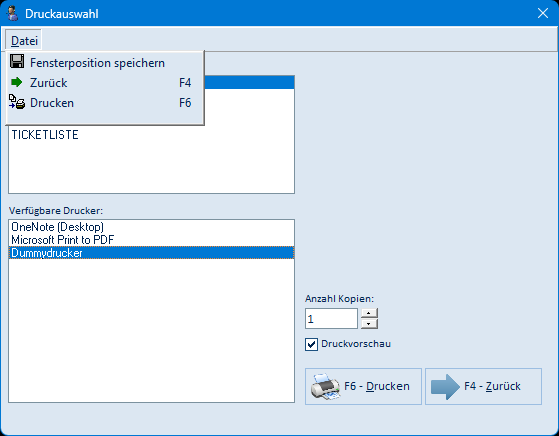This screenshot has height=436, width=559.
Task: Select the Dummydrucker printer entry
Action: point(151,253)
